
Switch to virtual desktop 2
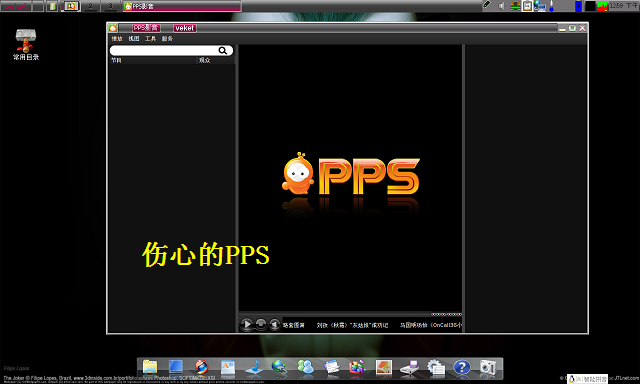[x=90, y=6]
